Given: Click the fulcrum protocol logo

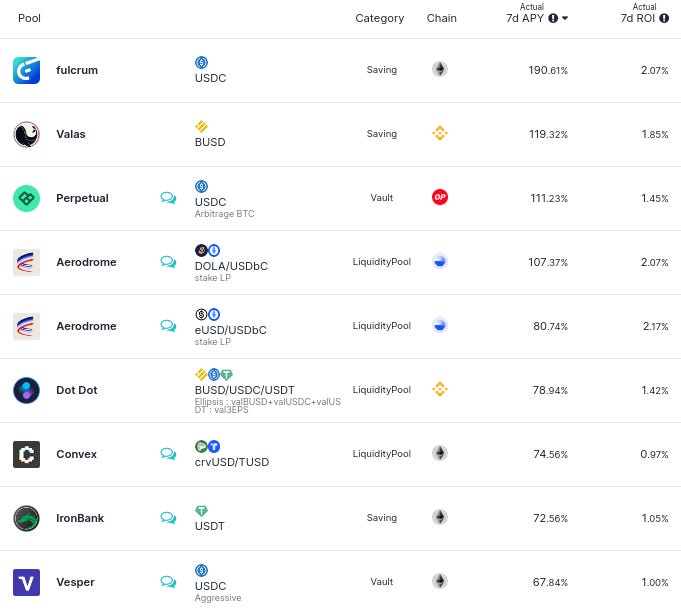Looking at the screenshot, I should (x=26, y=70).
